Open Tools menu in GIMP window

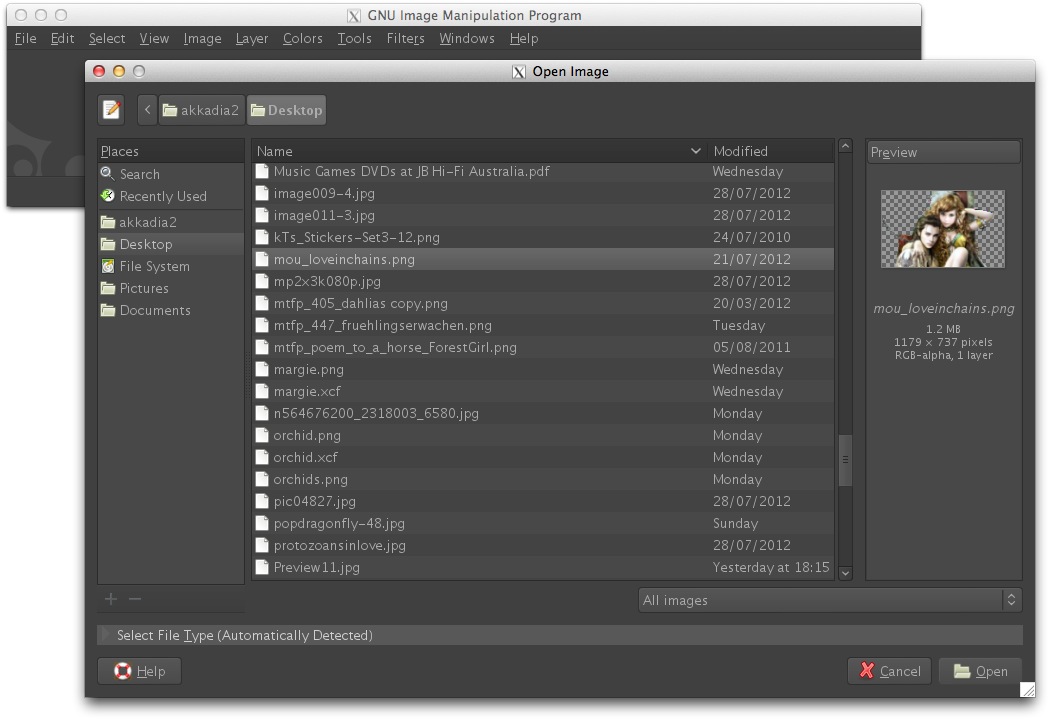coord(355,38)
